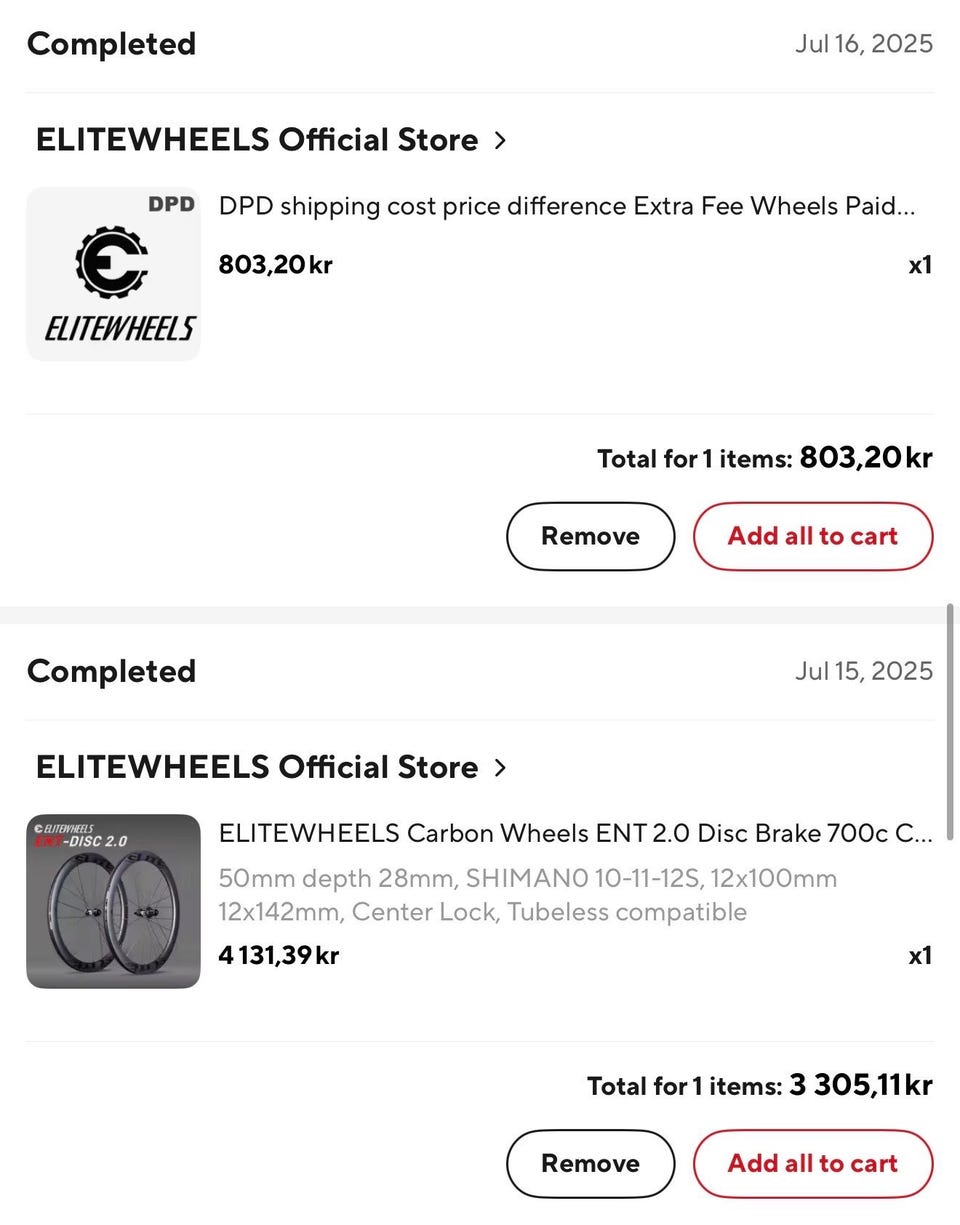The image size is (960, 1225).
Task: Click the 803,20 kr order total
Action: coord(865,458)
